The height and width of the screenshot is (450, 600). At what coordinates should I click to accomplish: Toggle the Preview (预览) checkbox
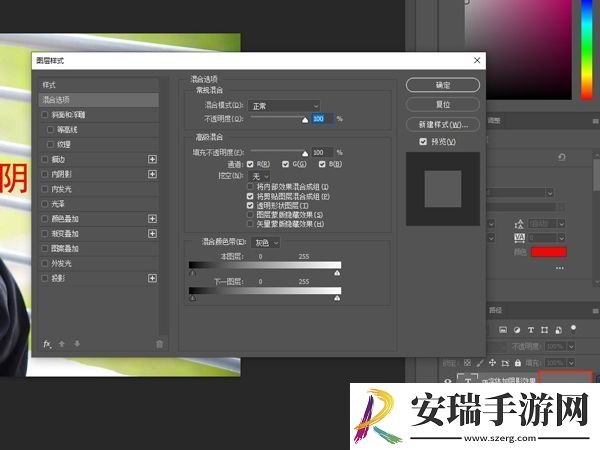[423, 142]
